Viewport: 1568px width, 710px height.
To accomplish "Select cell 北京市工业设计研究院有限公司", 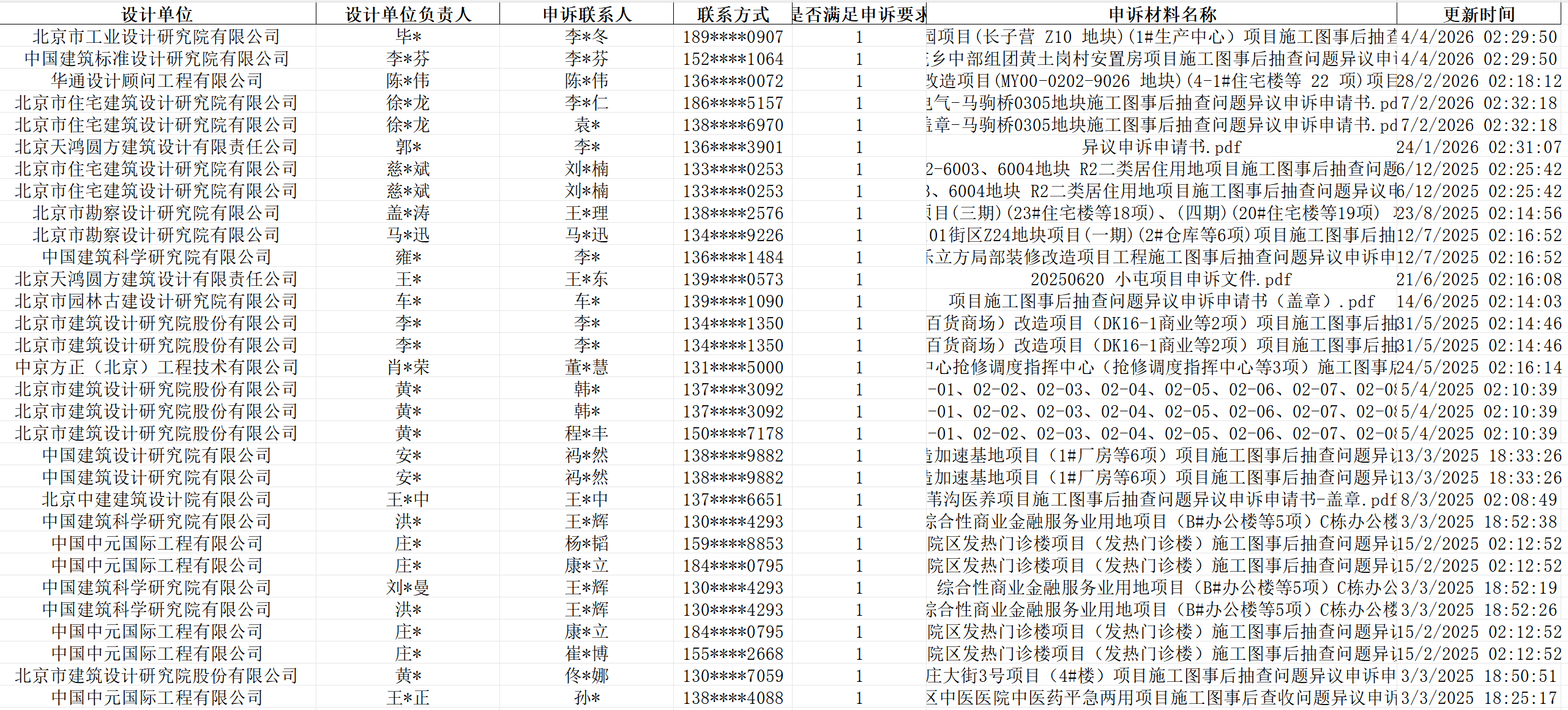I will pos(157,37).
